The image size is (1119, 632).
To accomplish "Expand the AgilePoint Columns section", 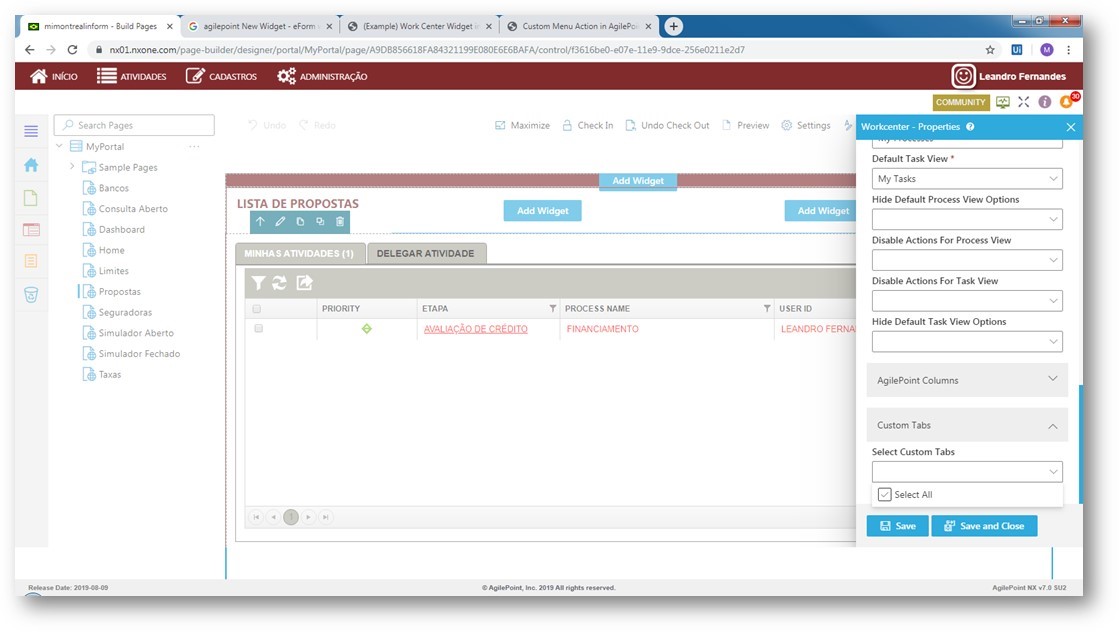I will [x=1052, y=380].
